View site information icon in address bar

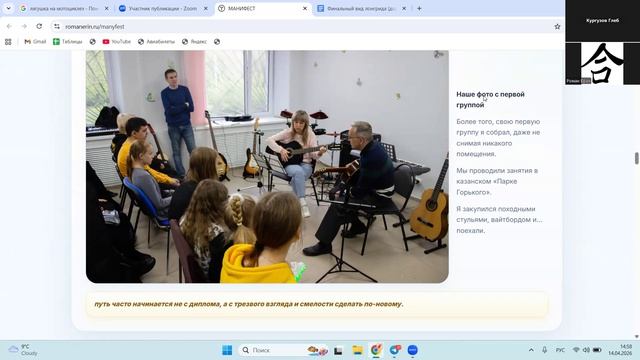(57, 26)
